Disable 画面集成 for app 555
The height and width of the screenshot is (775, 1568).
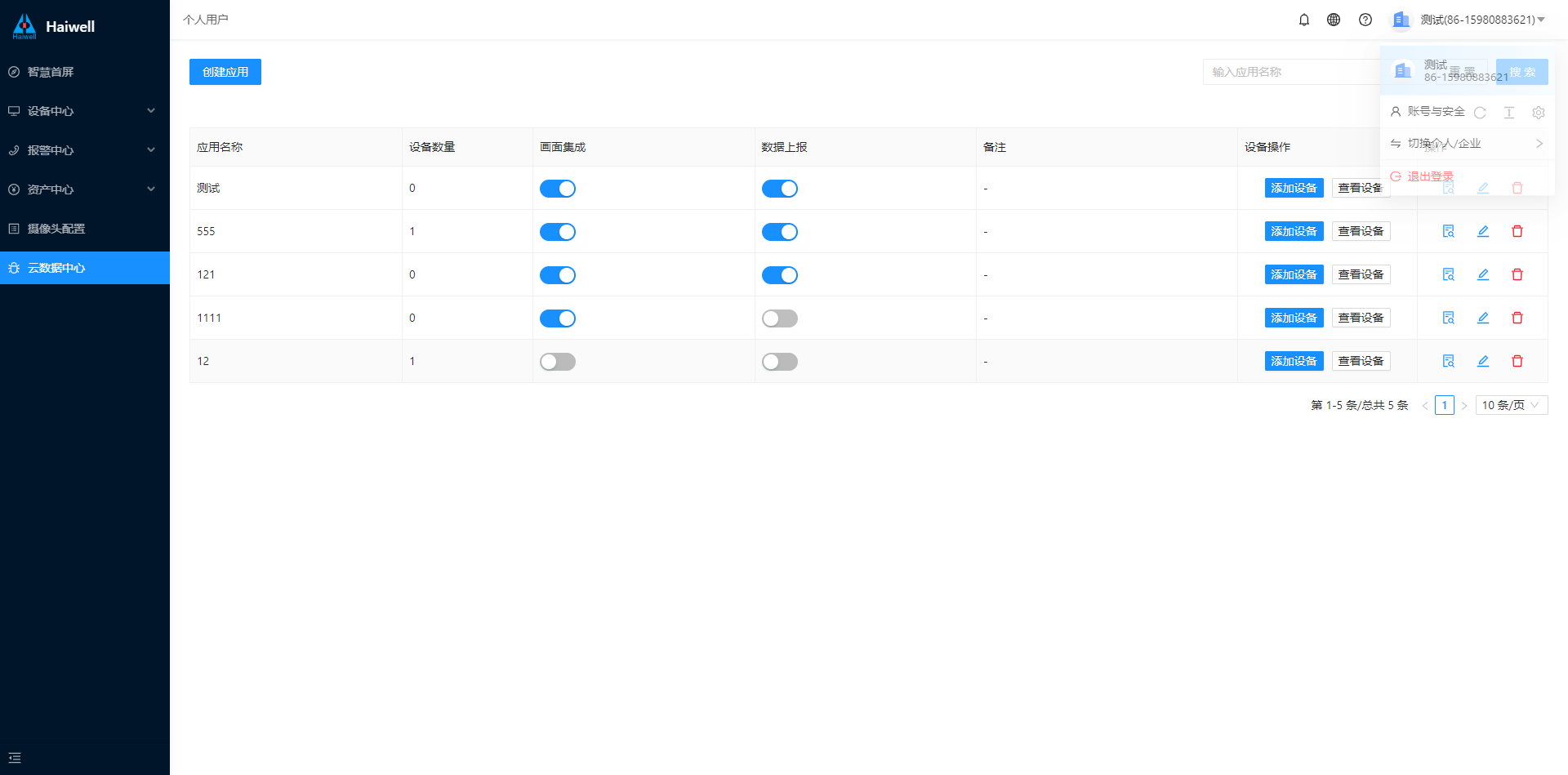pyautogui.click(x=558, y=232)
